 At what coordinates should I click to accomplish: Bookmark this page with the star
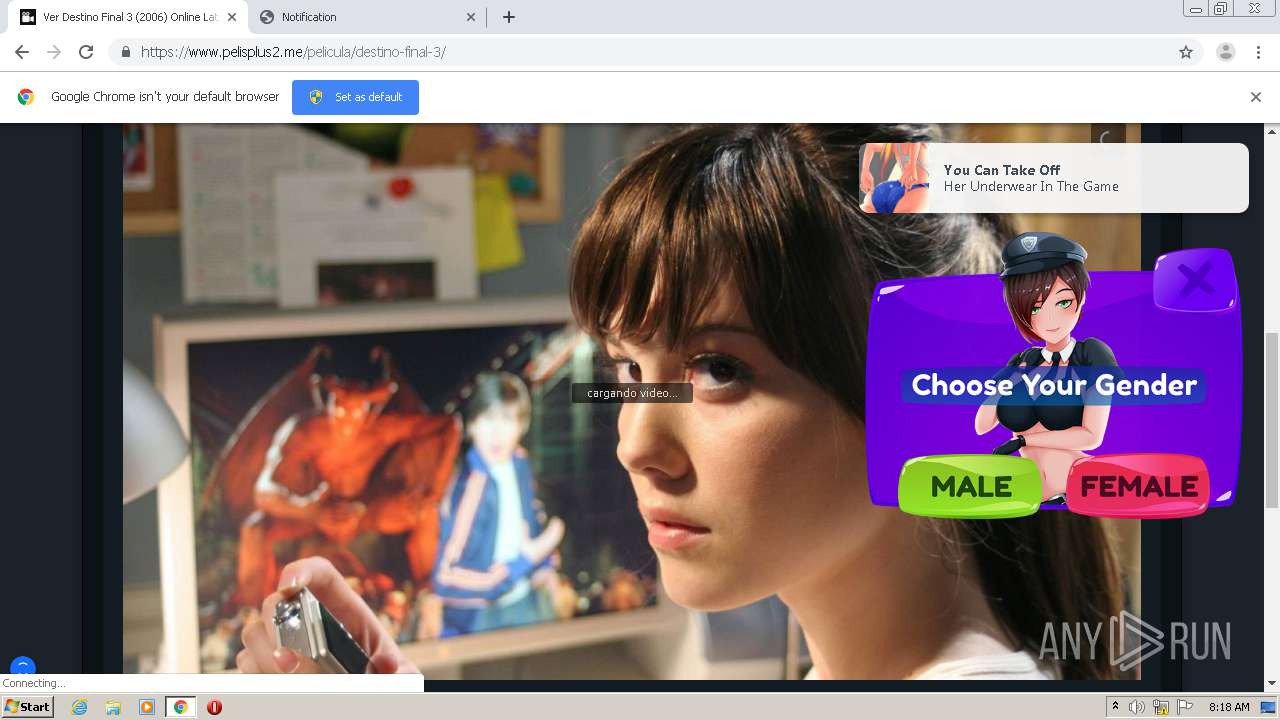[1186, 52]
